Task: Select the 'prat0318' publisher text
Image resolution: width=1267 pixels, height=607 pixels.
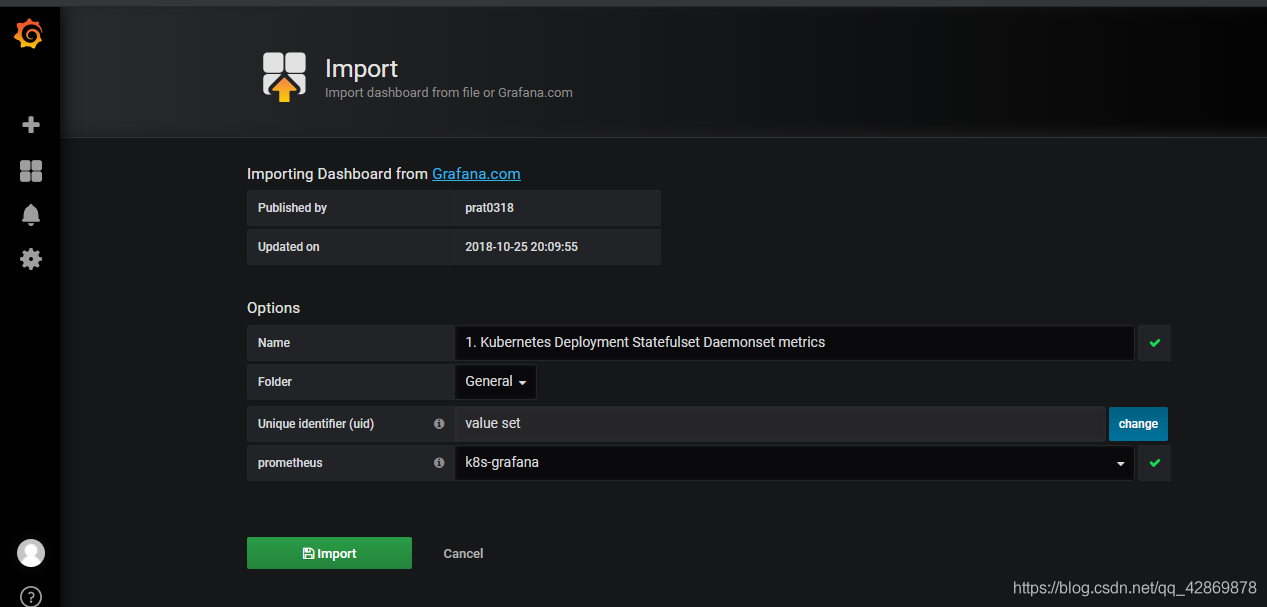Action: tap(490, 208)
